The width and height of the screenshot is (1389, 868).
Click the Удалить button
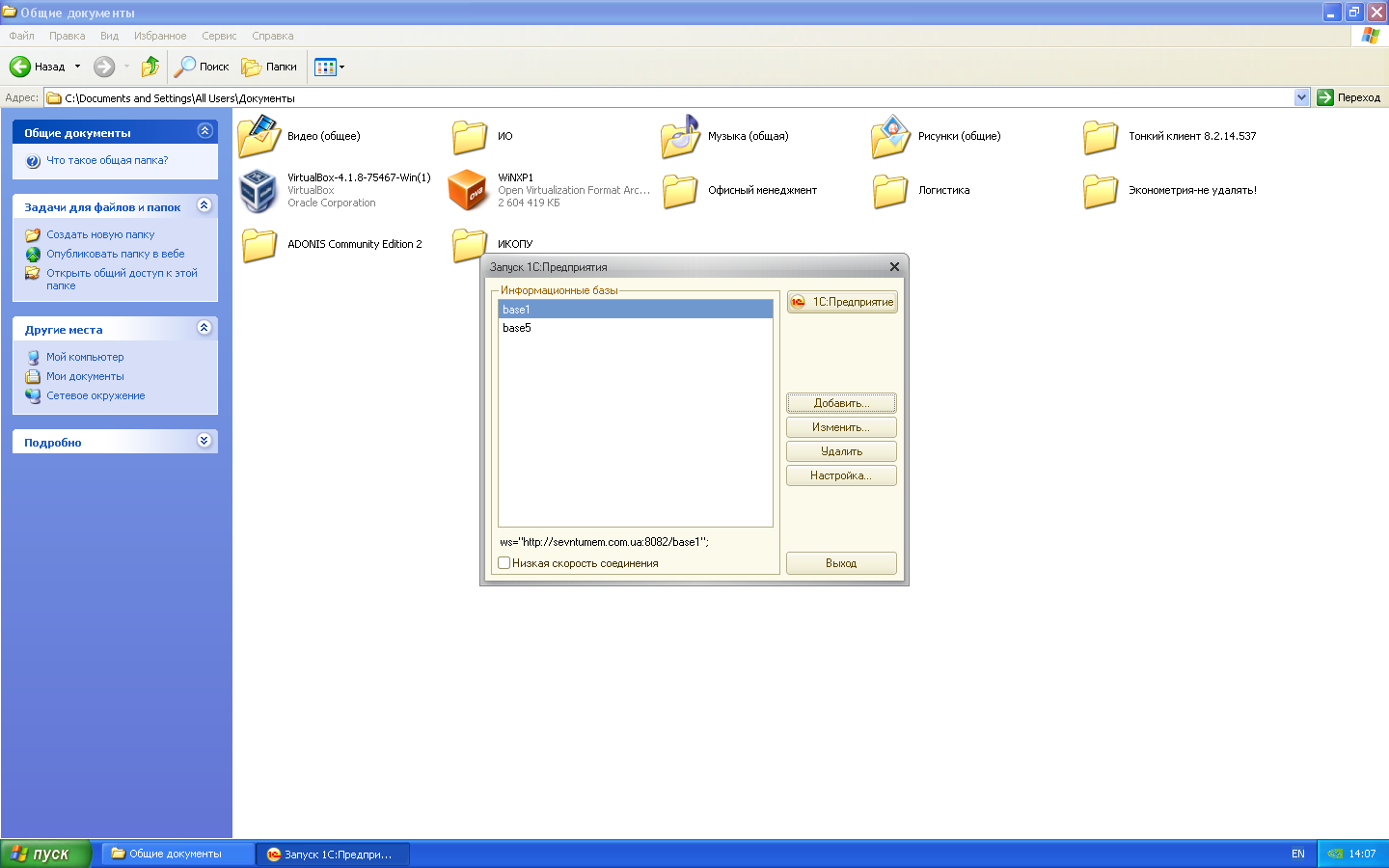(x=841, y=451)
